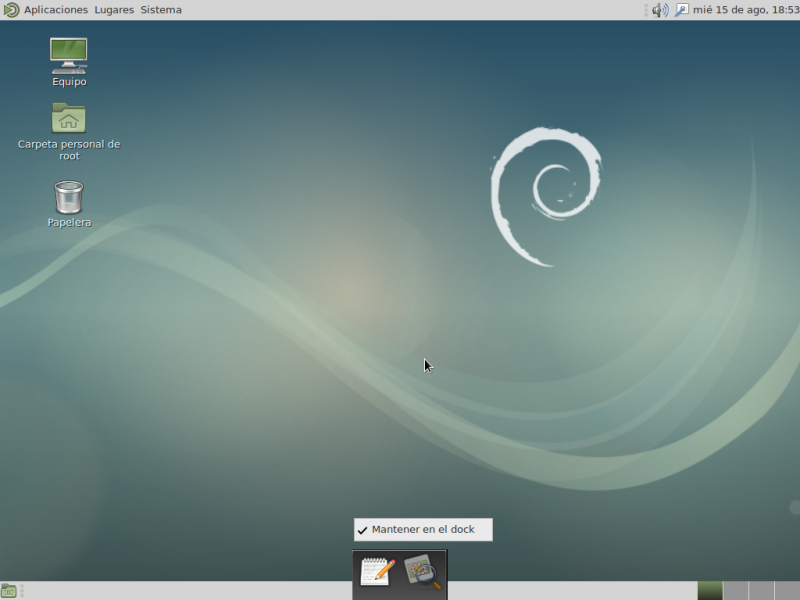Click the show desktop button in bottom panel
This screenshot has width=800, height=600.
click(9, 591)
